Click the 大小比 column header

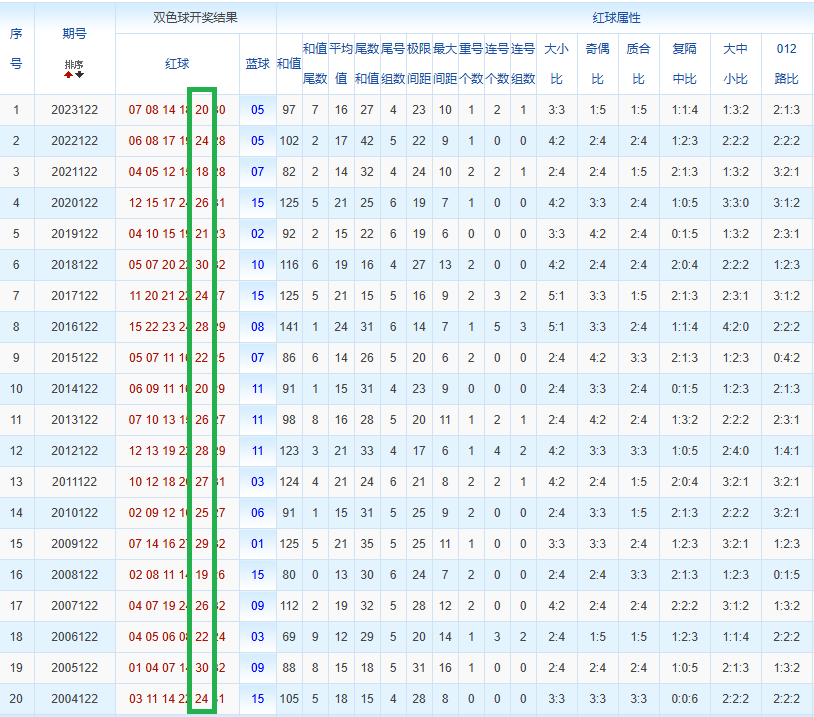point(557,64)
